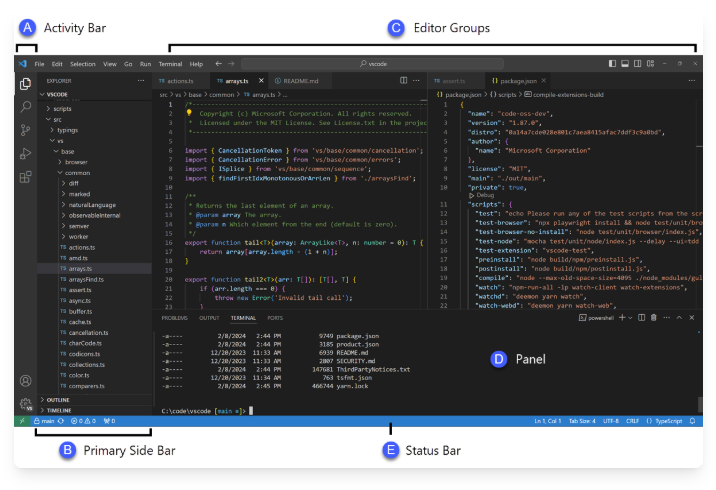This screenshot has width=716, height=490.
Task: Maximize the panel with up chevron
Action: (679, 317)
